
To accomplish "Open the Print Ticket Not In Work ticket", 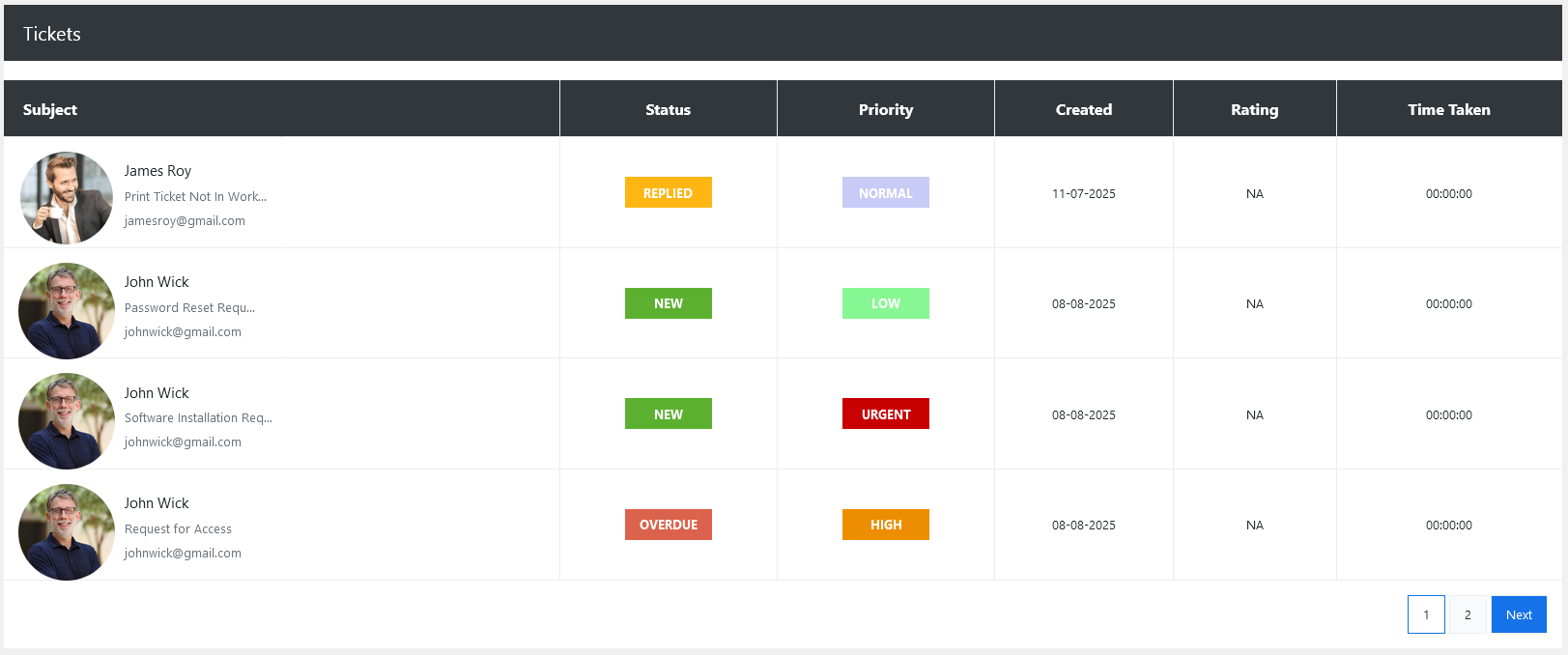I will pyautogui.click(x=195, y=196).
